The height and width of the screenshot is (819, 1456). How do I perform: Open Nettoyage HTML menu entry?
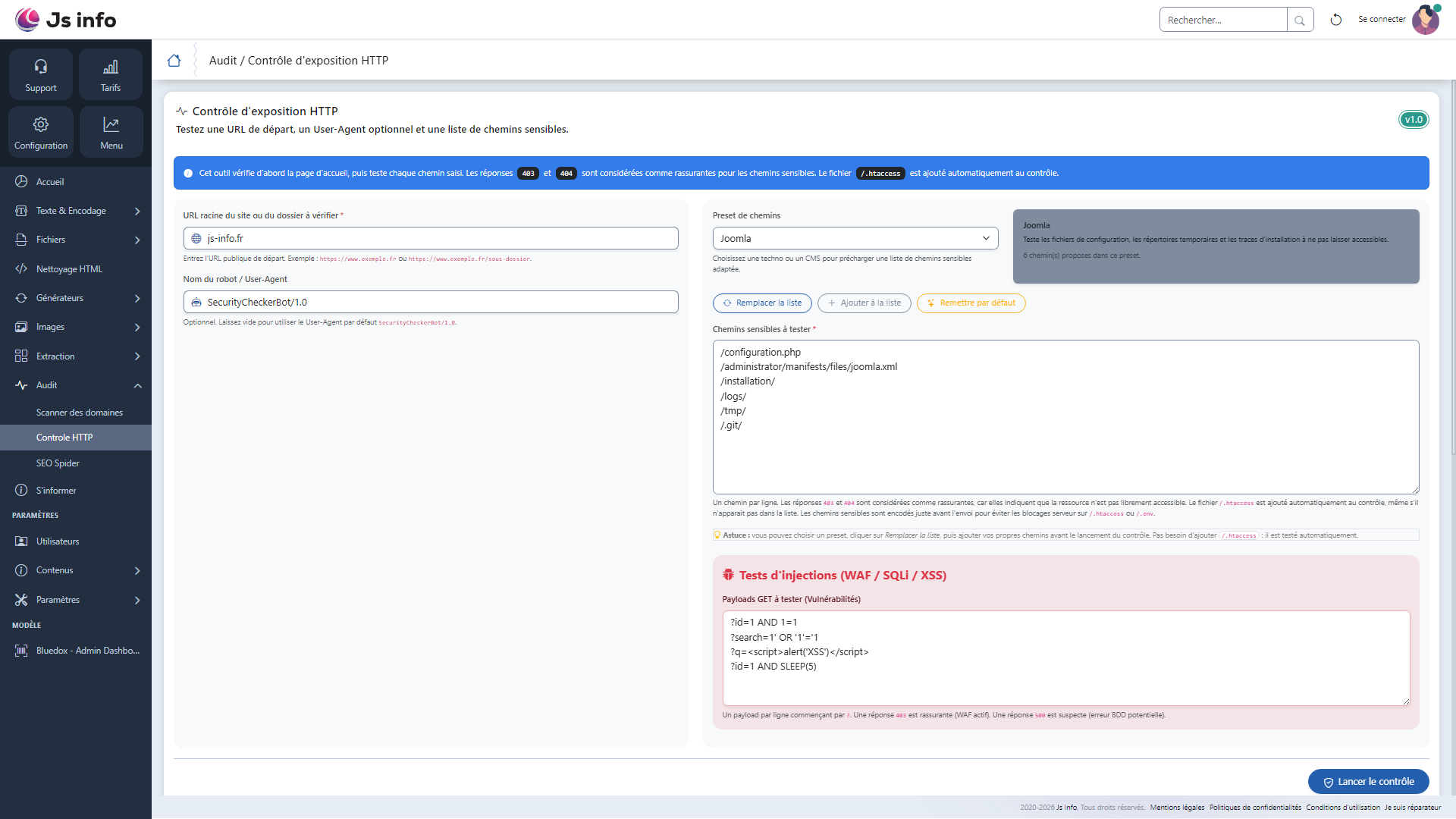click(76, 269)
